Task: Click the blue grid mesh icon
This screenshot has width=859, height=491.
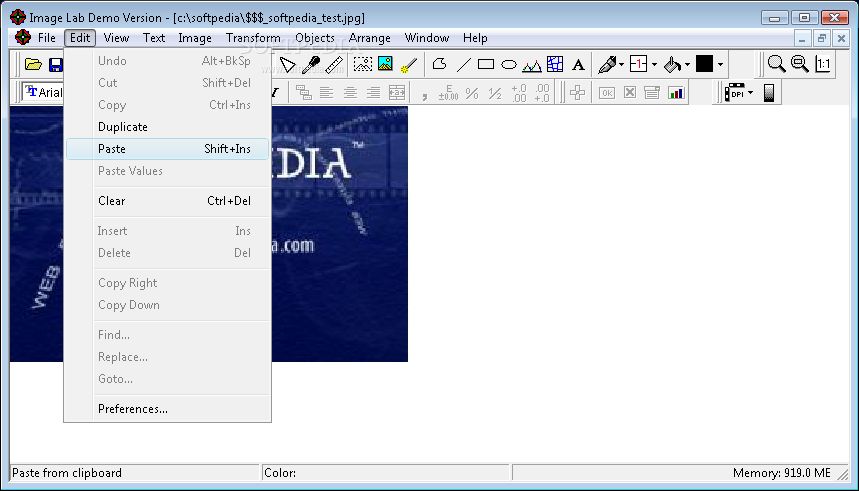Action: click(555, 64)
